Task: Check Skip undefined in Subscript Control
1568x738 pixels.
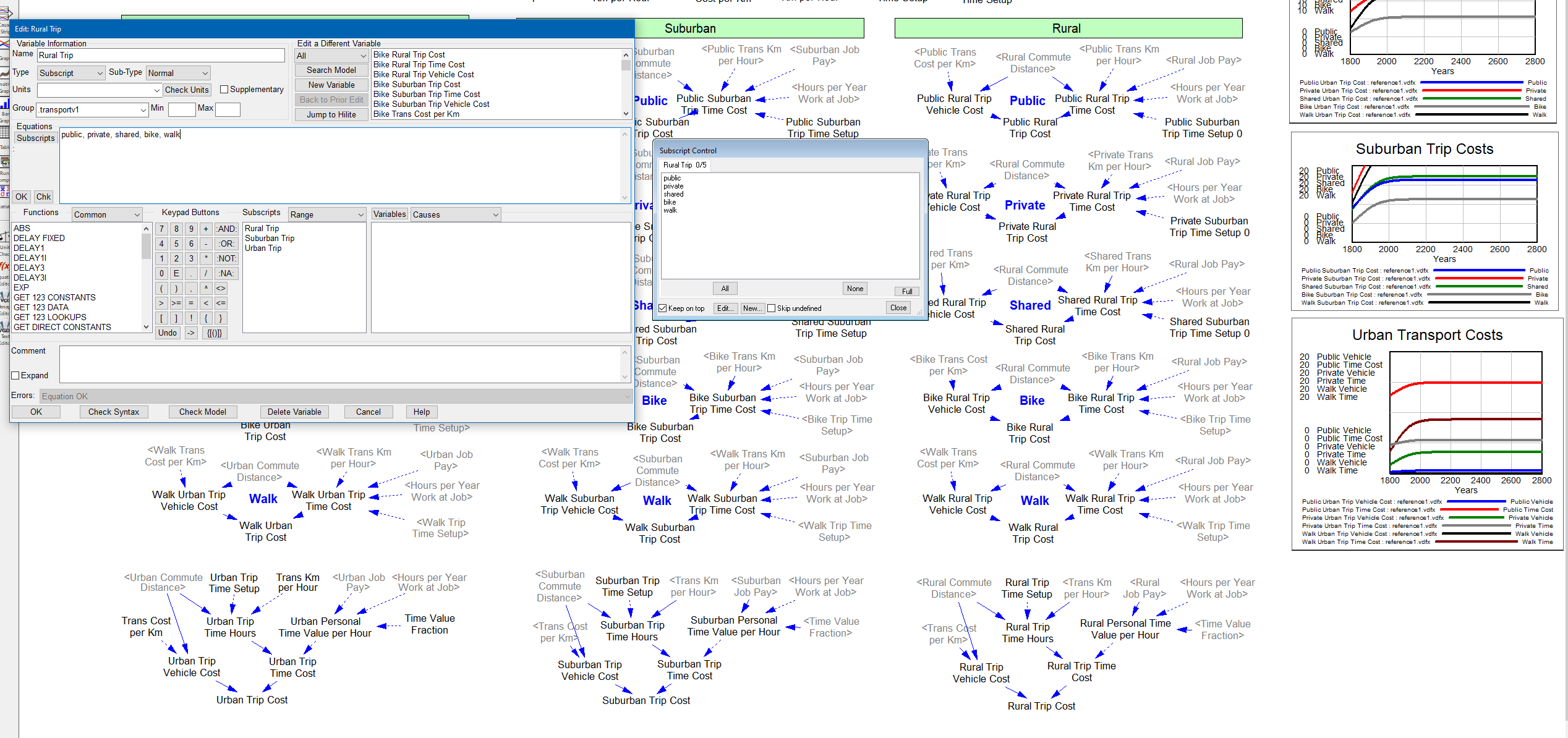Action: tap(771, 308)
